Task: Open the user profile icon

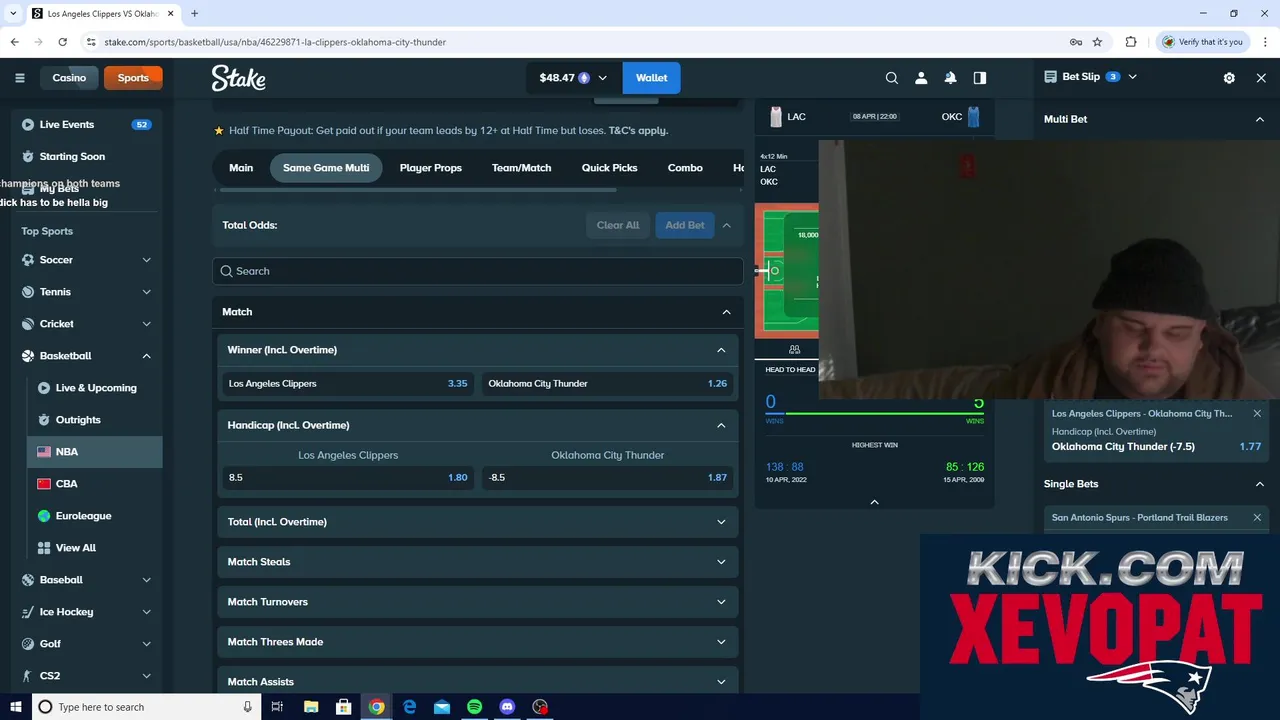Action: [921, 78]
